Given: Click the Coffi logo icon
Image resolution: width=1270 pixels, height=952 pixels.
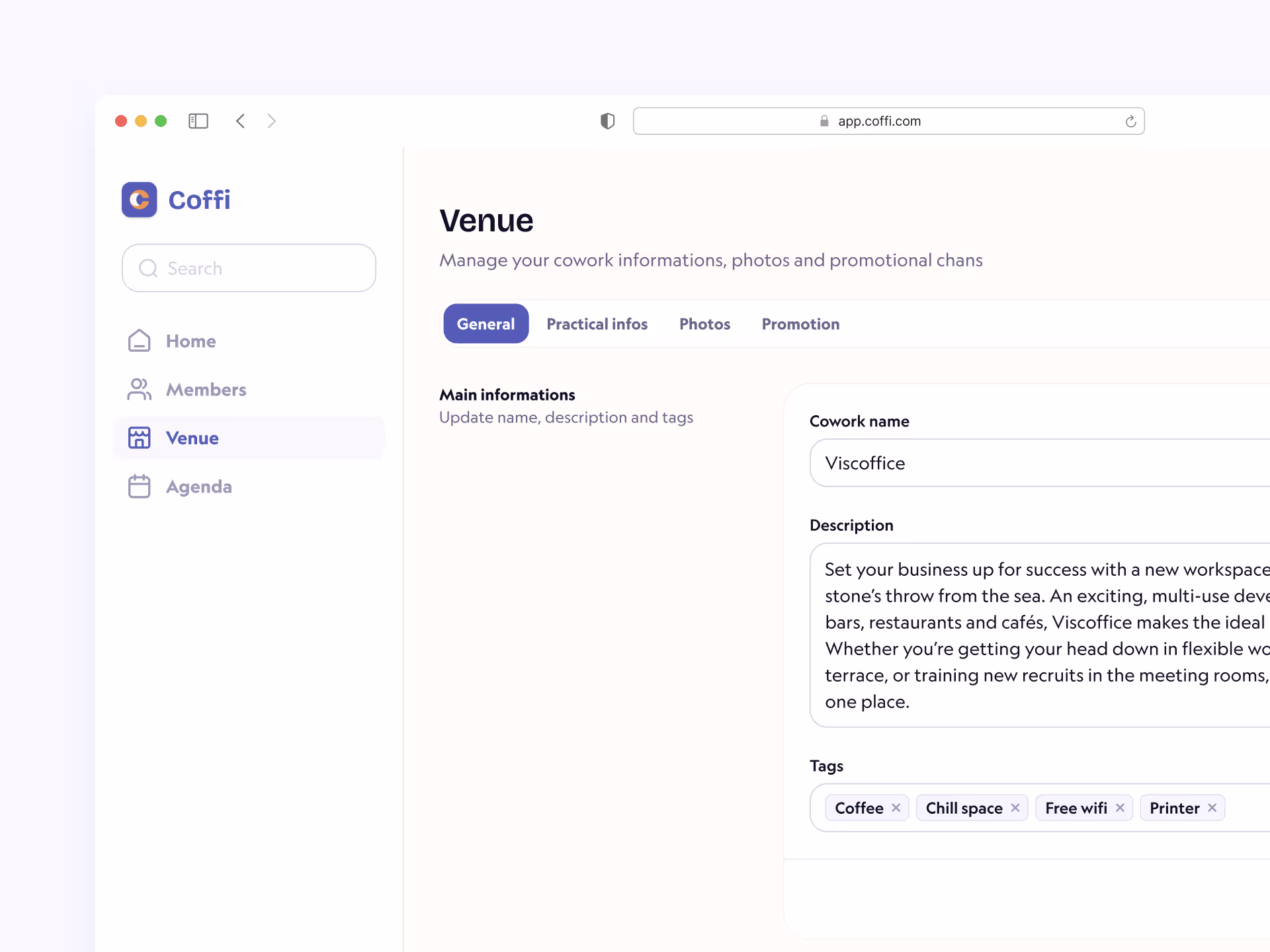Looking at the screenshot, I should tap(139, 200).
